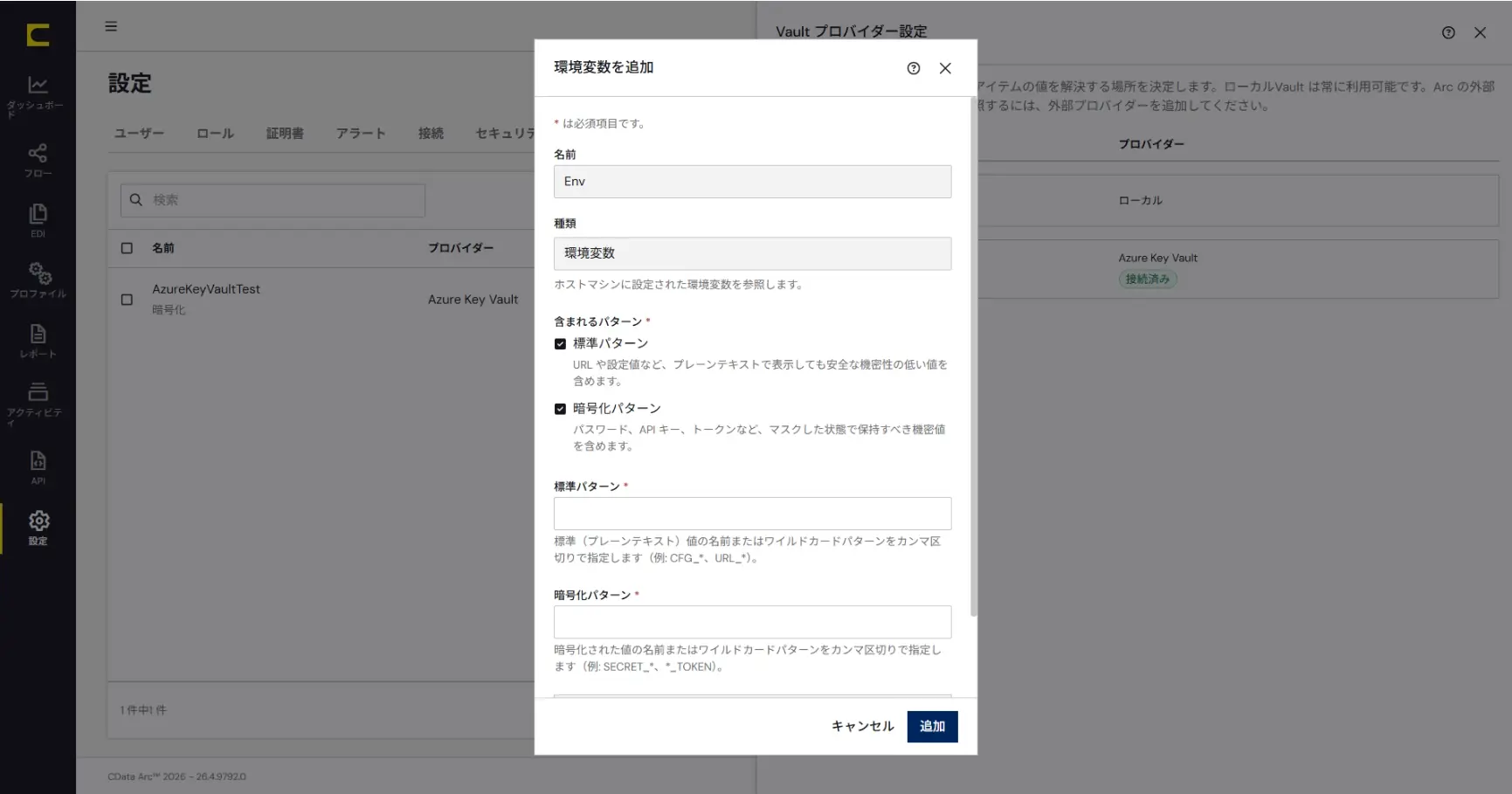Select the Azure Key Vault provider row
The image size is (1512, 794).
point(1238,269)
